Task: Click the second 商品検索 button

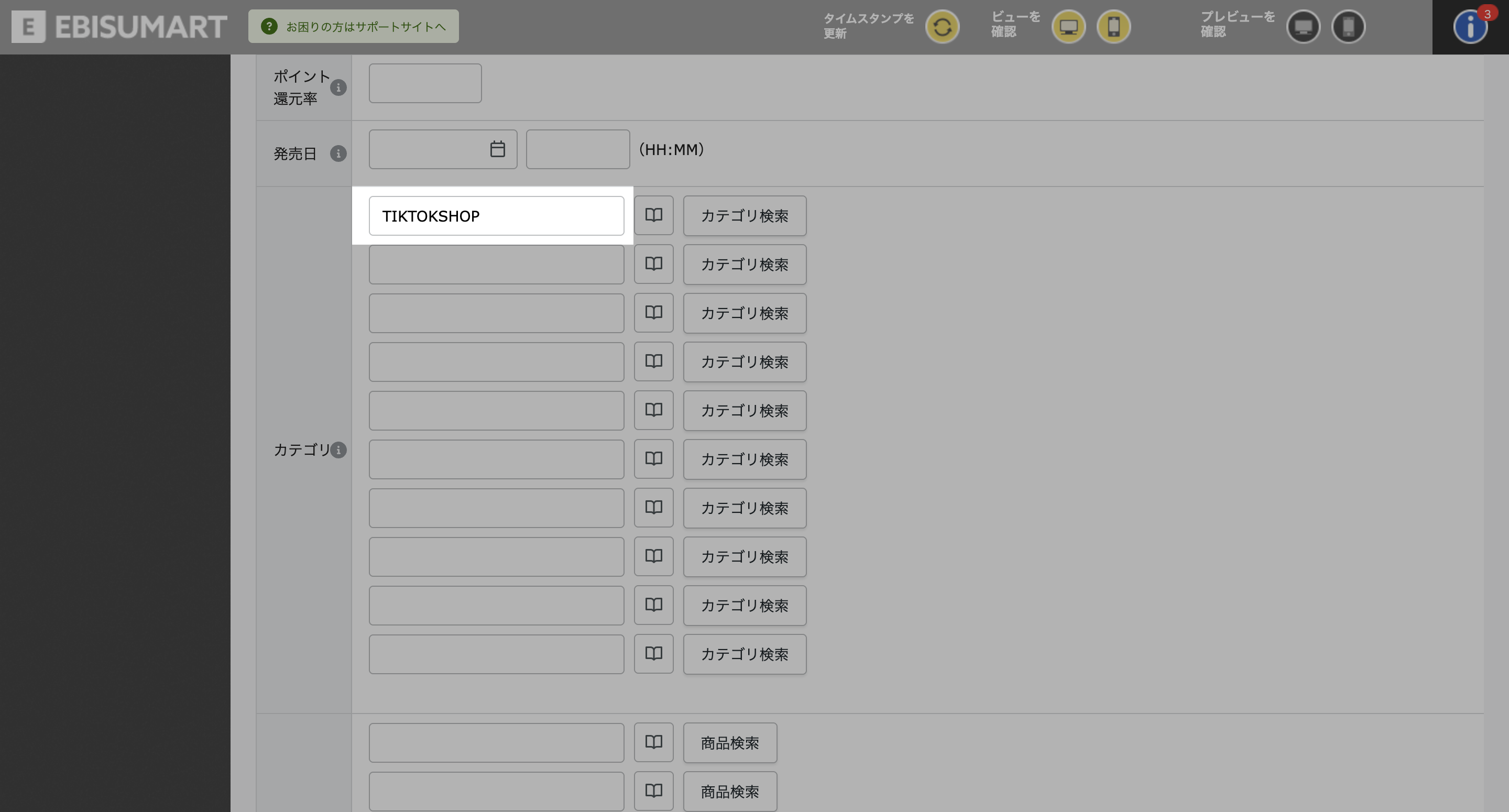Action: pyautogui.click(x=730, y=791)
